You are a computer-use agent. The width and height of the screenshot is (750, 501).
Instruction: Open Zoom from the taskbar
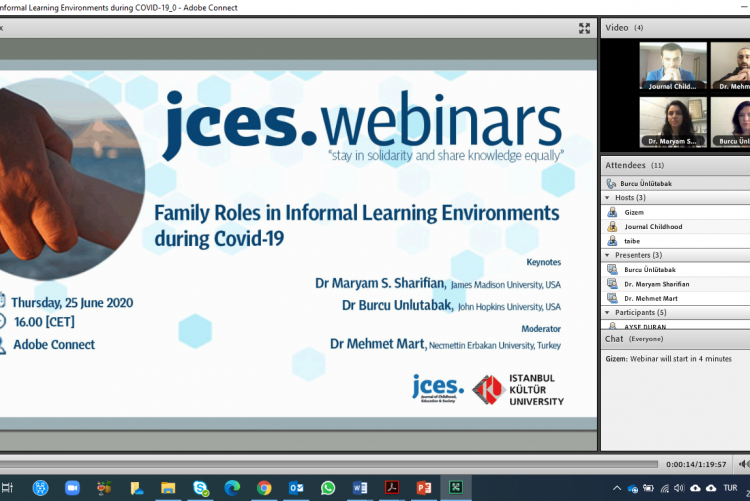point(72,488)
